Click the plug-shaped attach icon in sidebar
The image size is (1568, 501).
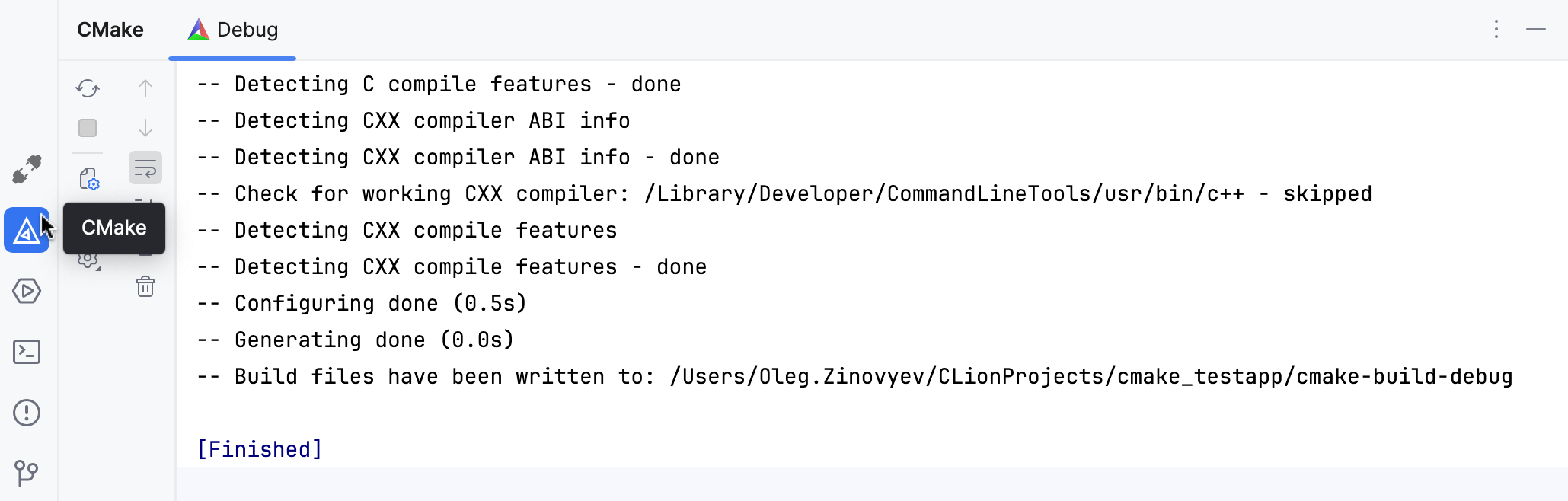tap(27, 169)
